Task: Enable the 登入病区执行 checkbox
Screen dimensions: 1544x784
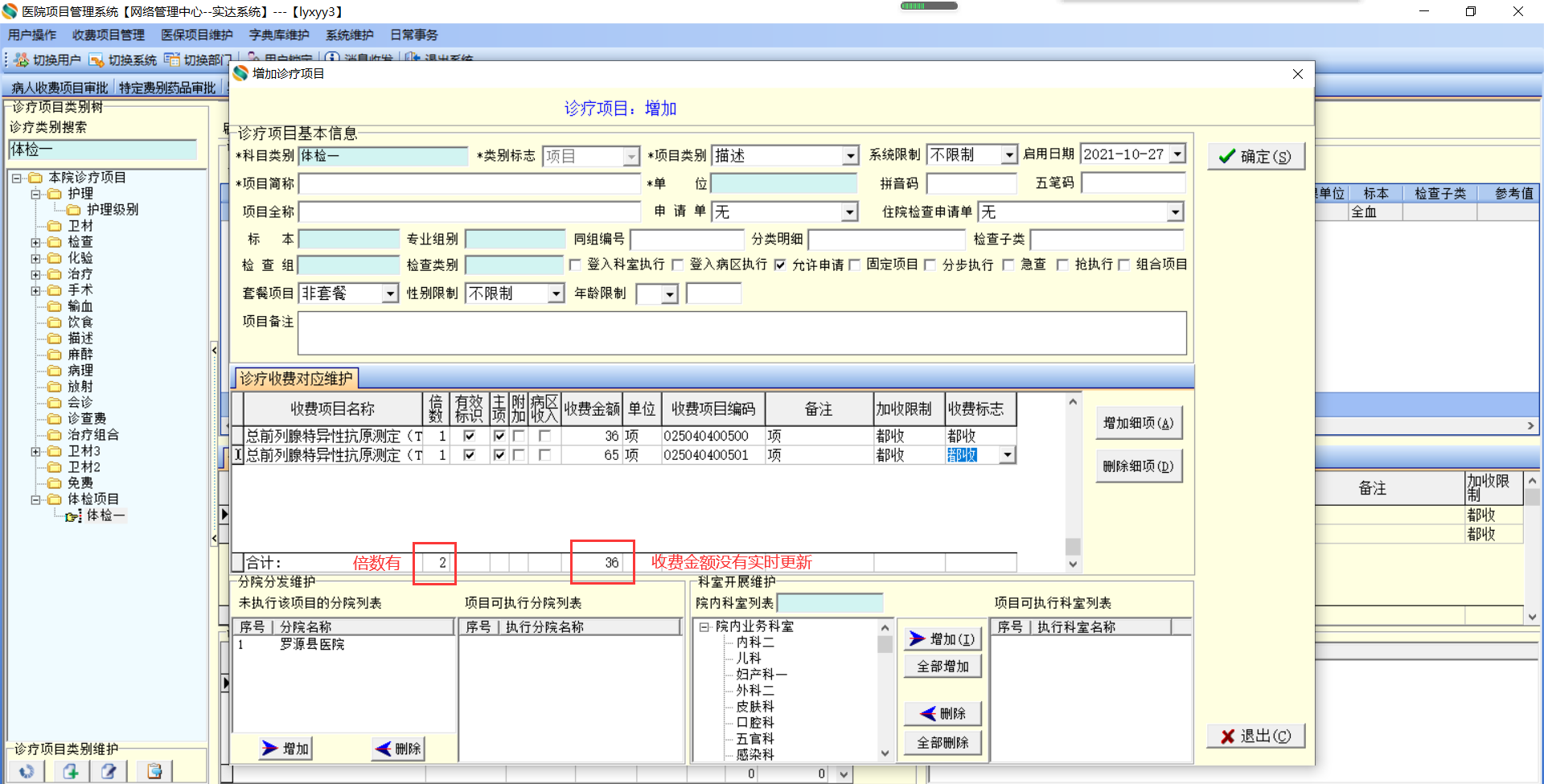Action: pos(678,265)
